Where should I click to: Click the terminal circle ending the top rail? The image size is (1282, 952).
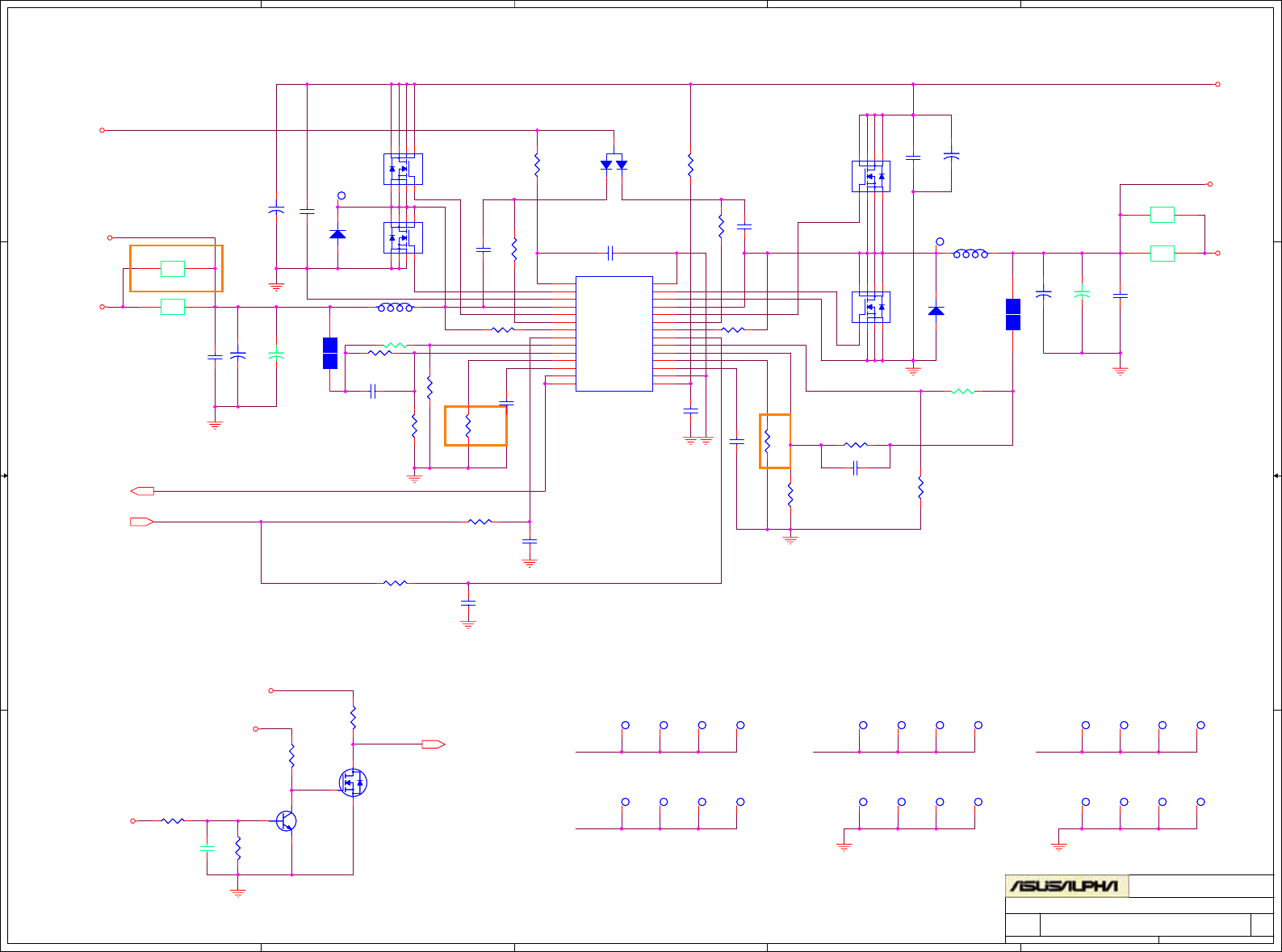point(1217,84)
